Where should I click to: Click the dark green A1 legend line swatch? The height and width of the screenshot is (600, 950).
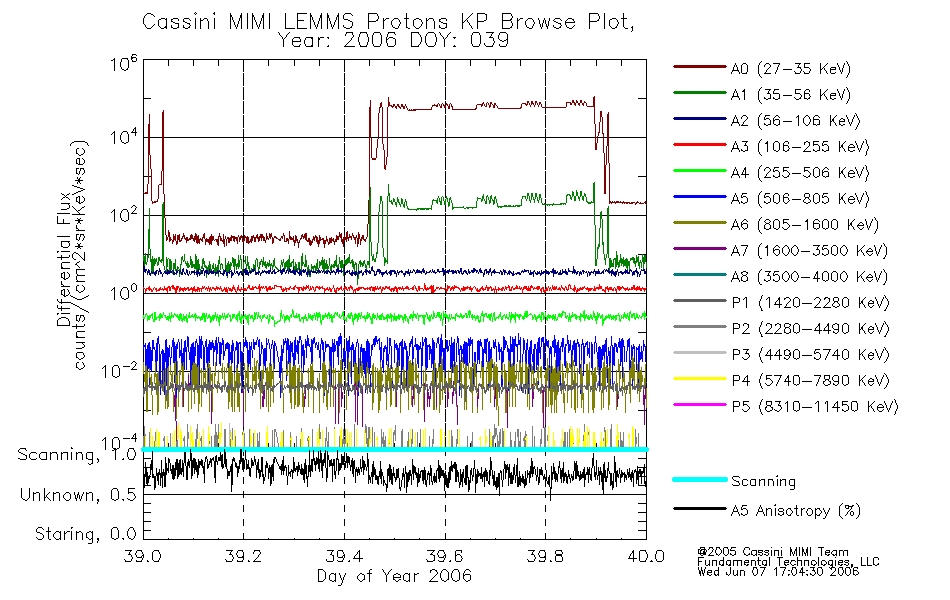[700, 93]
